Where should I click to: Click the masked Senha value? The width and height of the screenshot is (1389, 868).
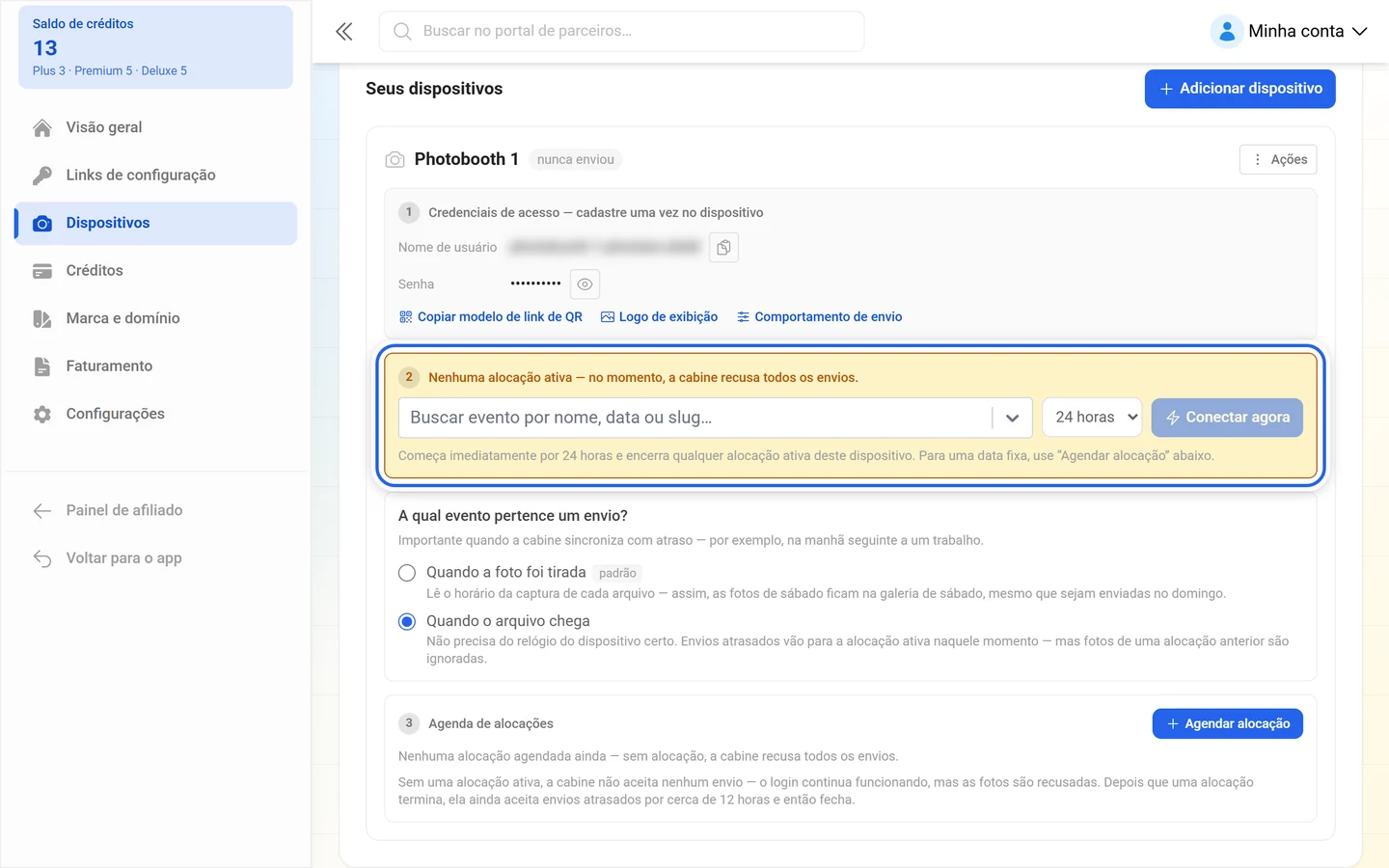(535, 284)
